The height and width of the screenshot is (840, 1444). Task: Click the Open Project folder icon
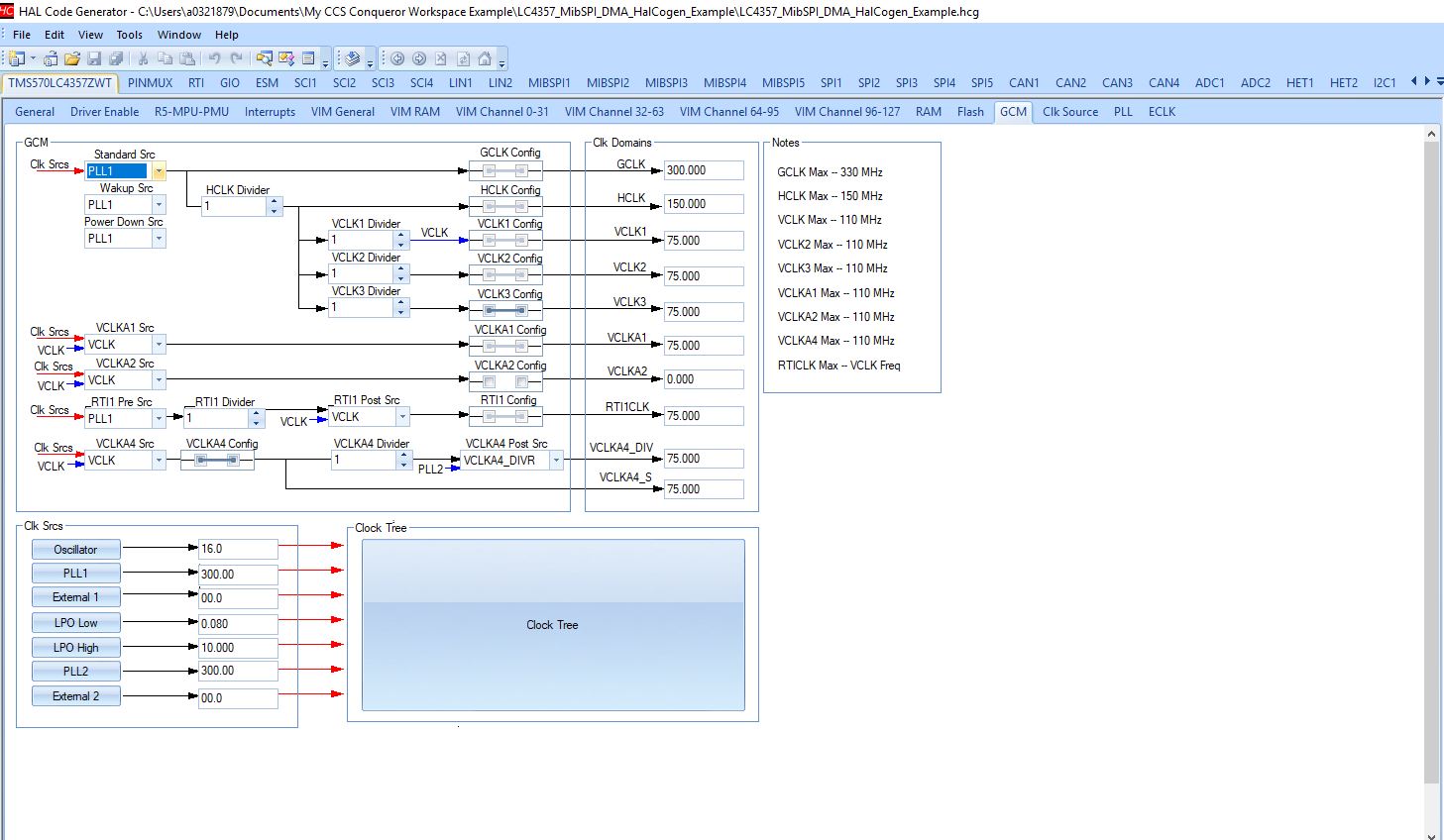pos(72,58)
